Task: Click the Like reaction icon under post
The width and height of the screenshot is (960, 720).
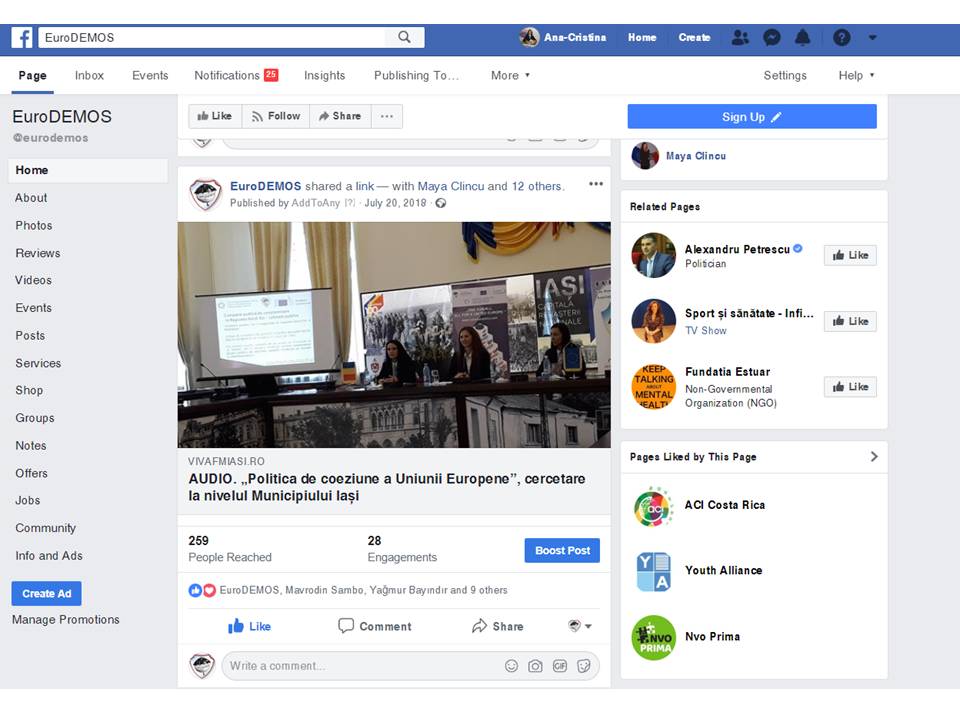Action: pos(195,590)
